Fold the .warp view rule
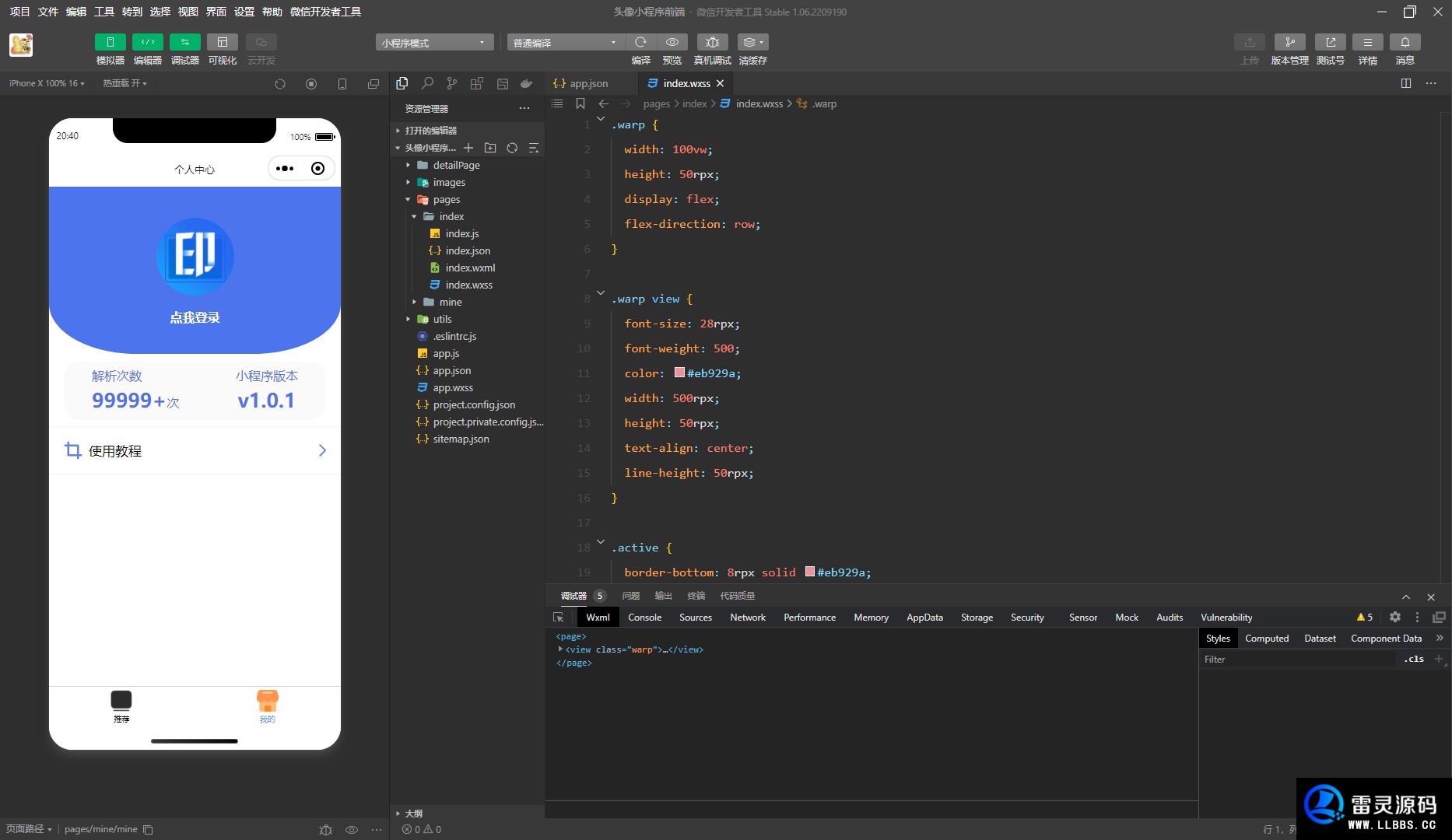Screen dimensions: 1452x840 click(601, 292)
